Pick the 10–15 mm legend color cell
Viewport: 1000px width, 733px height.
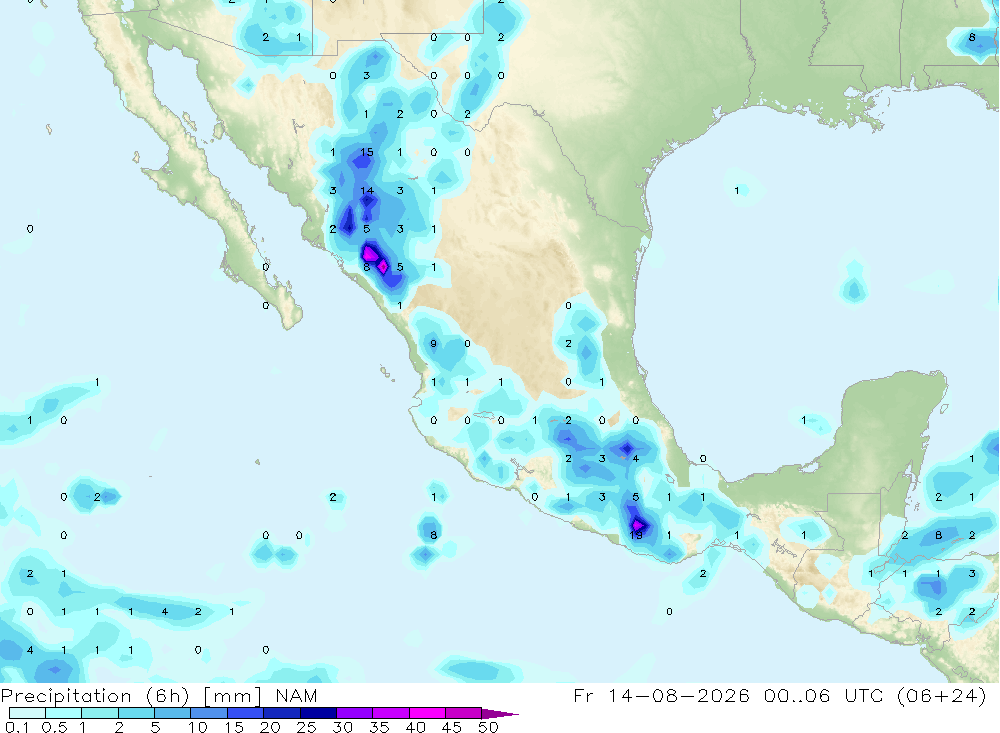click(209, 713)
